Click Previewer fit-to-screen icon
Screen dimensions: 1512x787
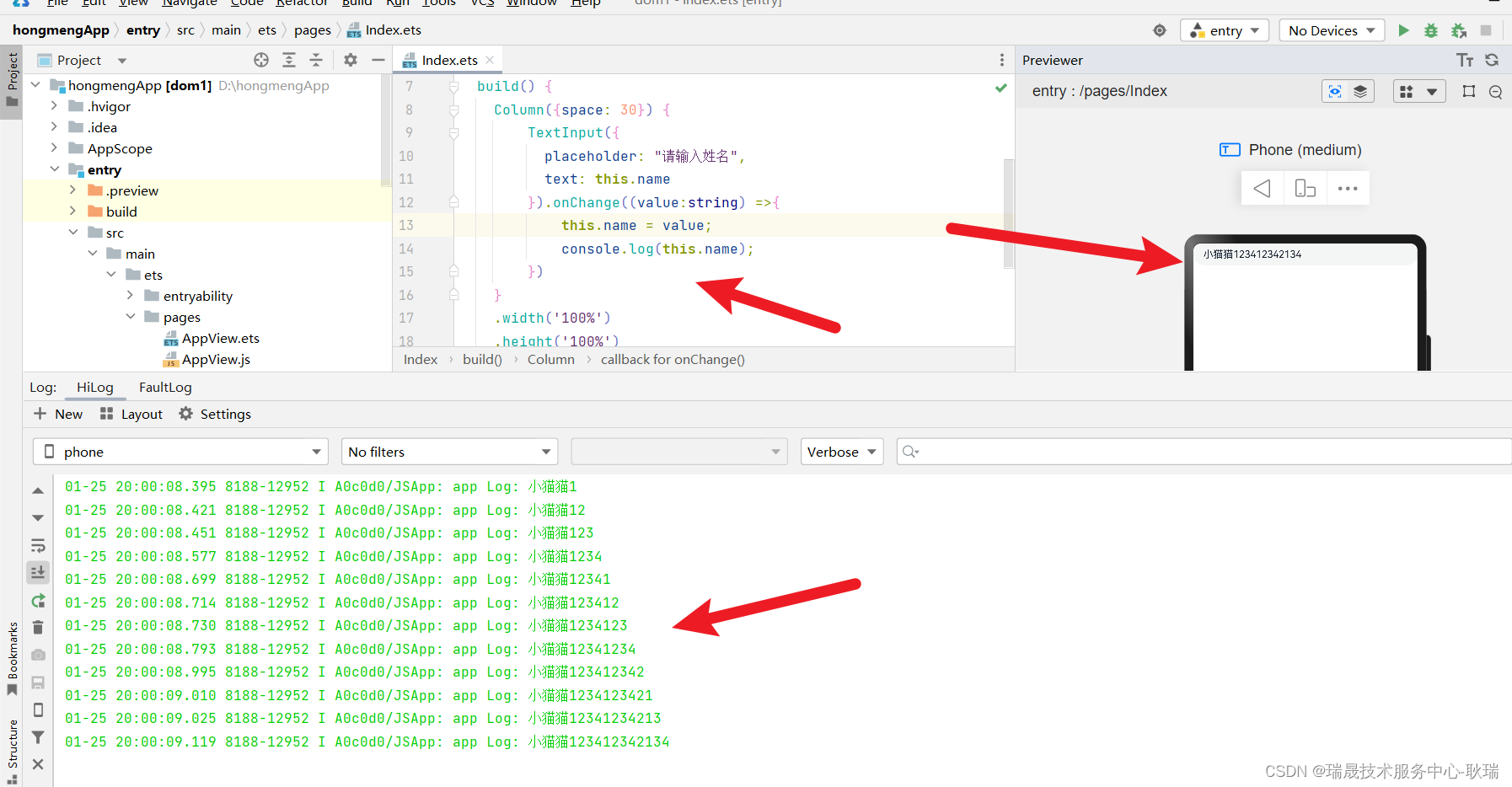point(1469,91)
